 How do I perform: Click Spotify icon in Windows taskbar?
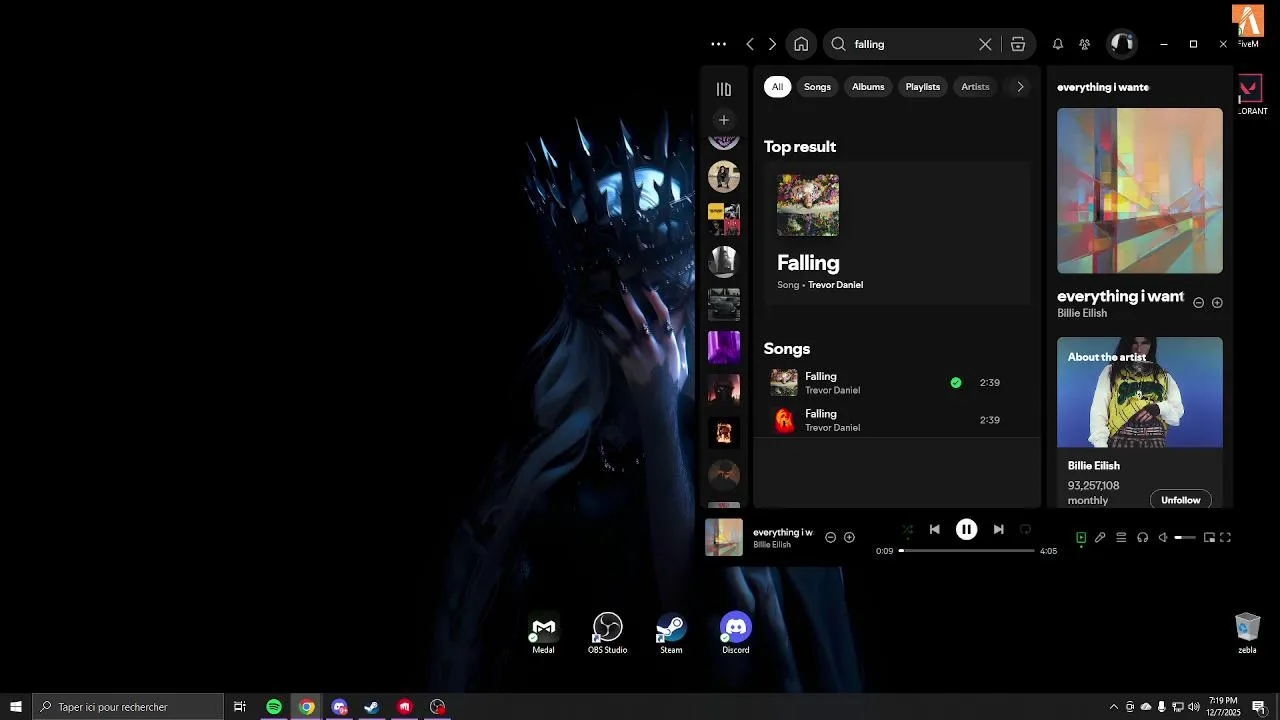point(274,707)
